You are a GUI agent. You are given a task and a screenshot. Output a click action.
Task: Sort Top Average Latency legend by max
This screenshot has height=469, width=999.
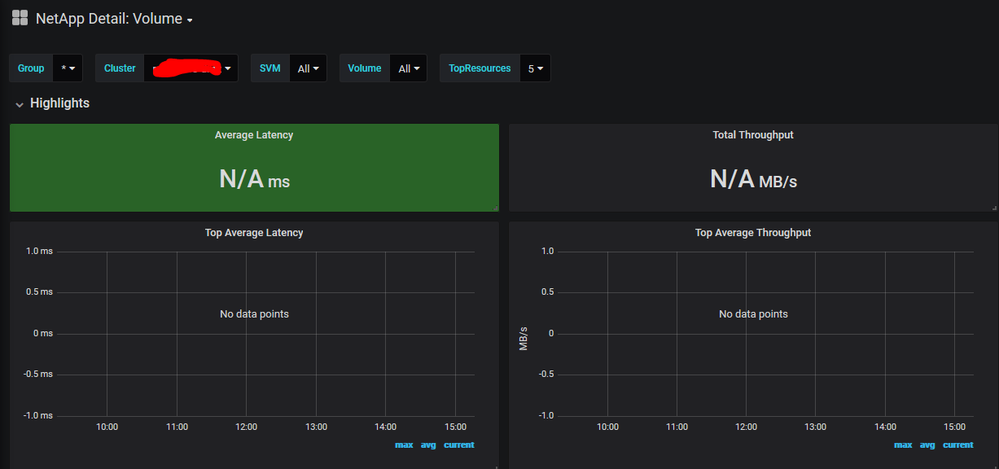tap(404, 445)
